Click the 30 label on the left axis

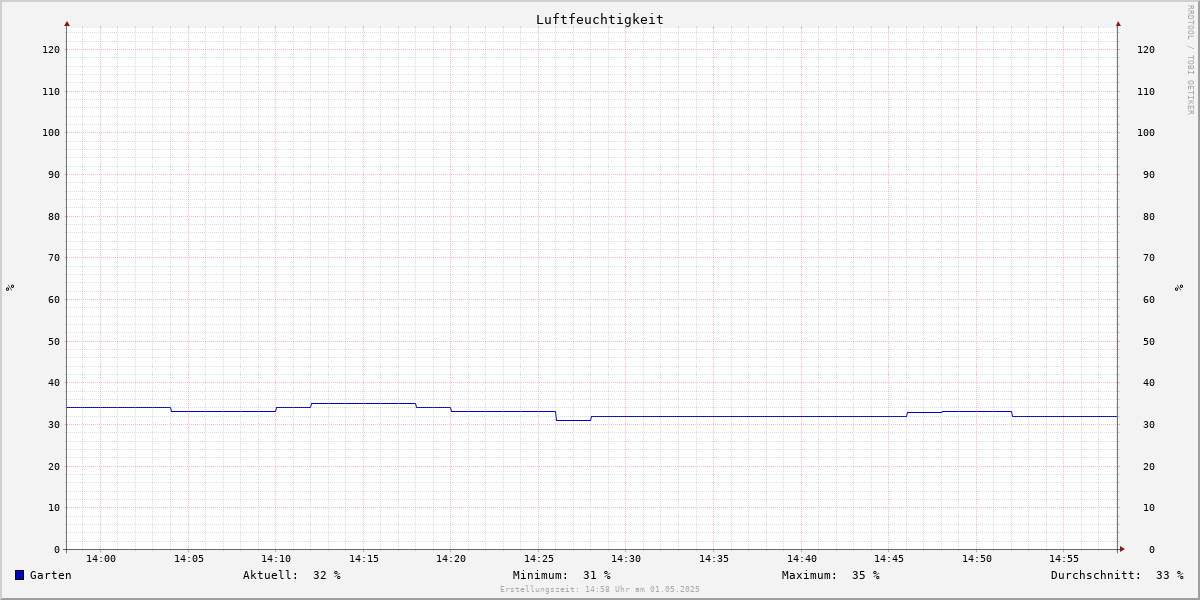54,424
